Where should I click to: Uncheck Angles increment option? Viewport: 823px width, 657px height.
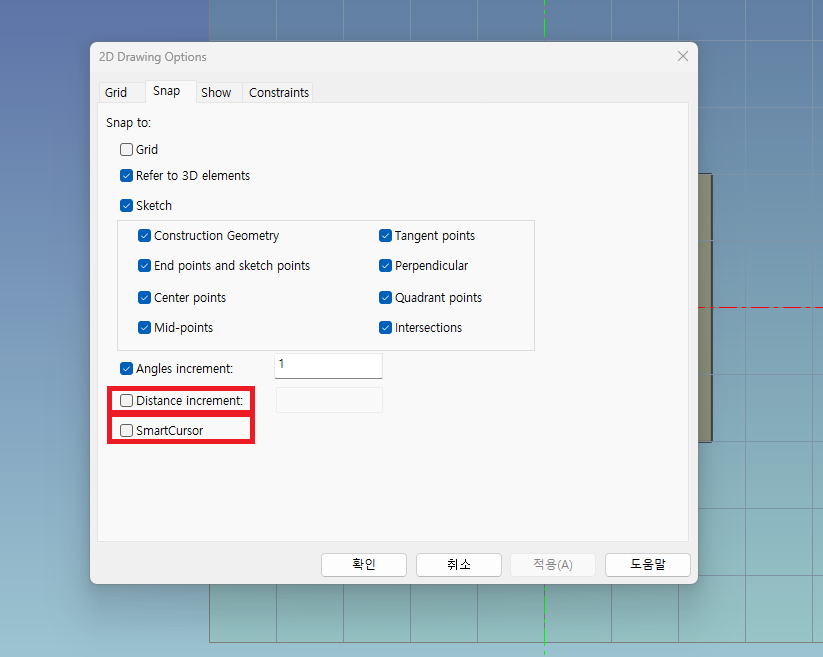126,368
